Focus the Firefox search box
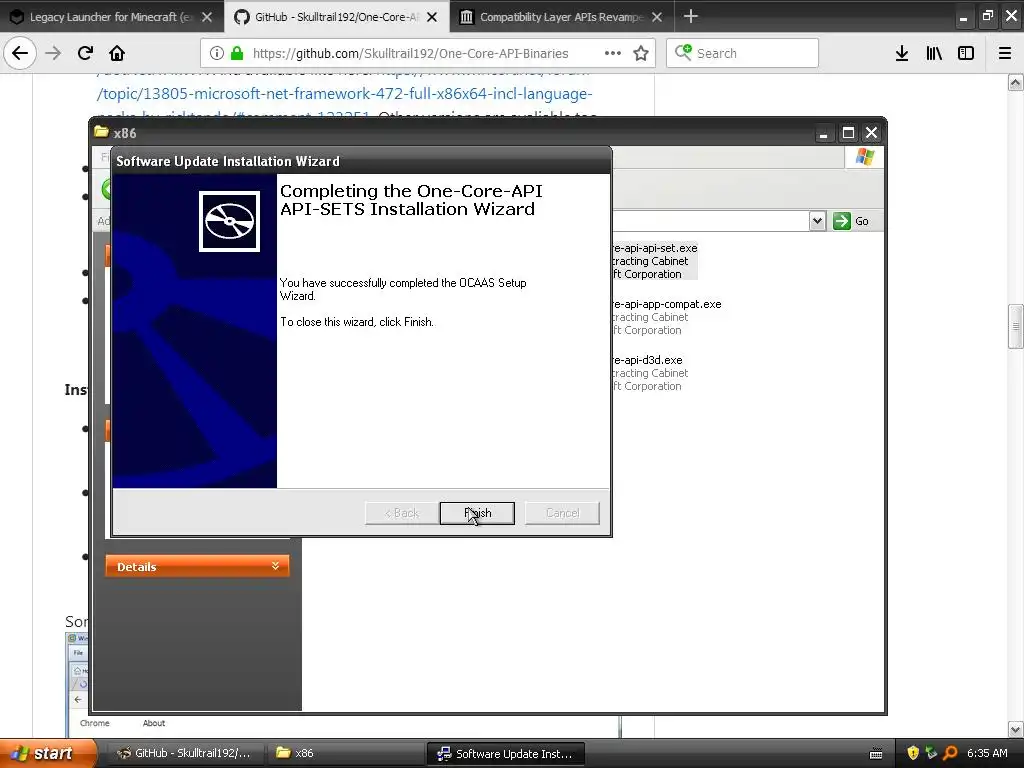Viewport: 1024px width, 768px height. (742, 53)
